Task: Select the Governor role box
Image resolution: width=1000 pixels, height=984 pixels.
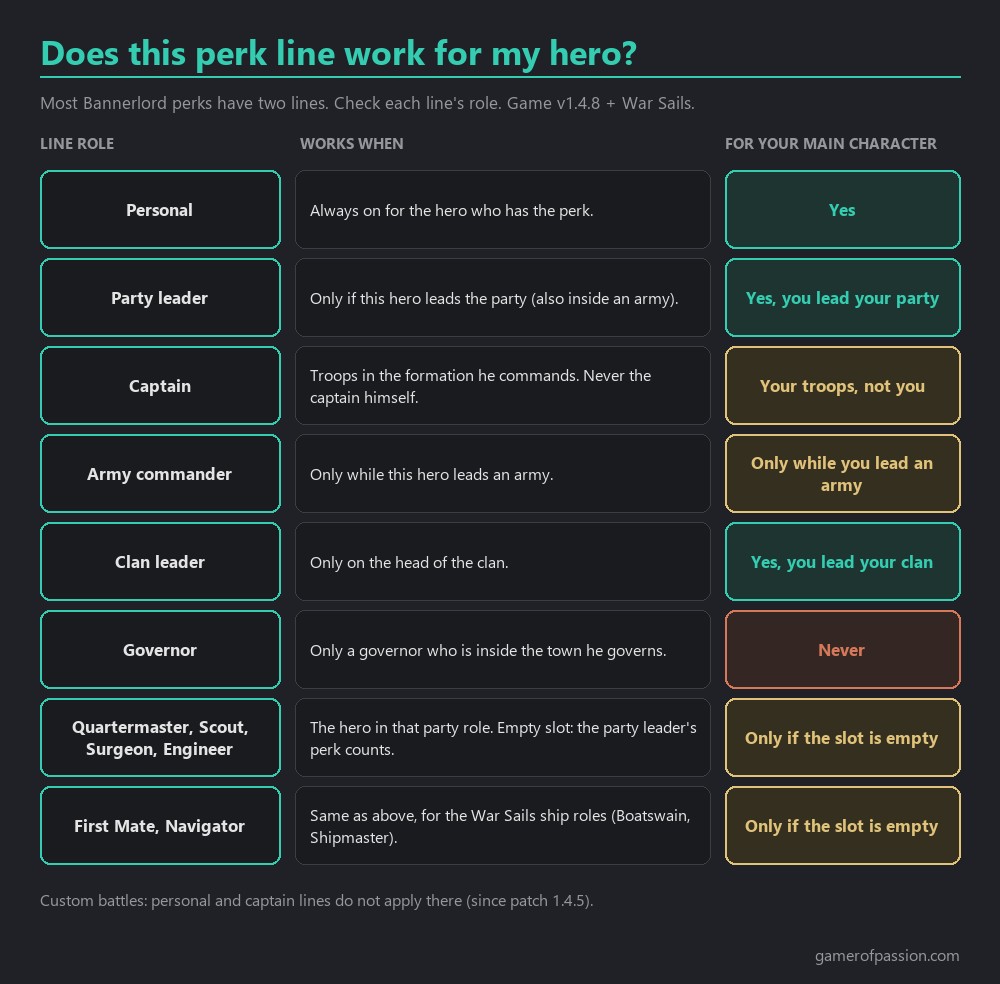Action: point(160,650)
